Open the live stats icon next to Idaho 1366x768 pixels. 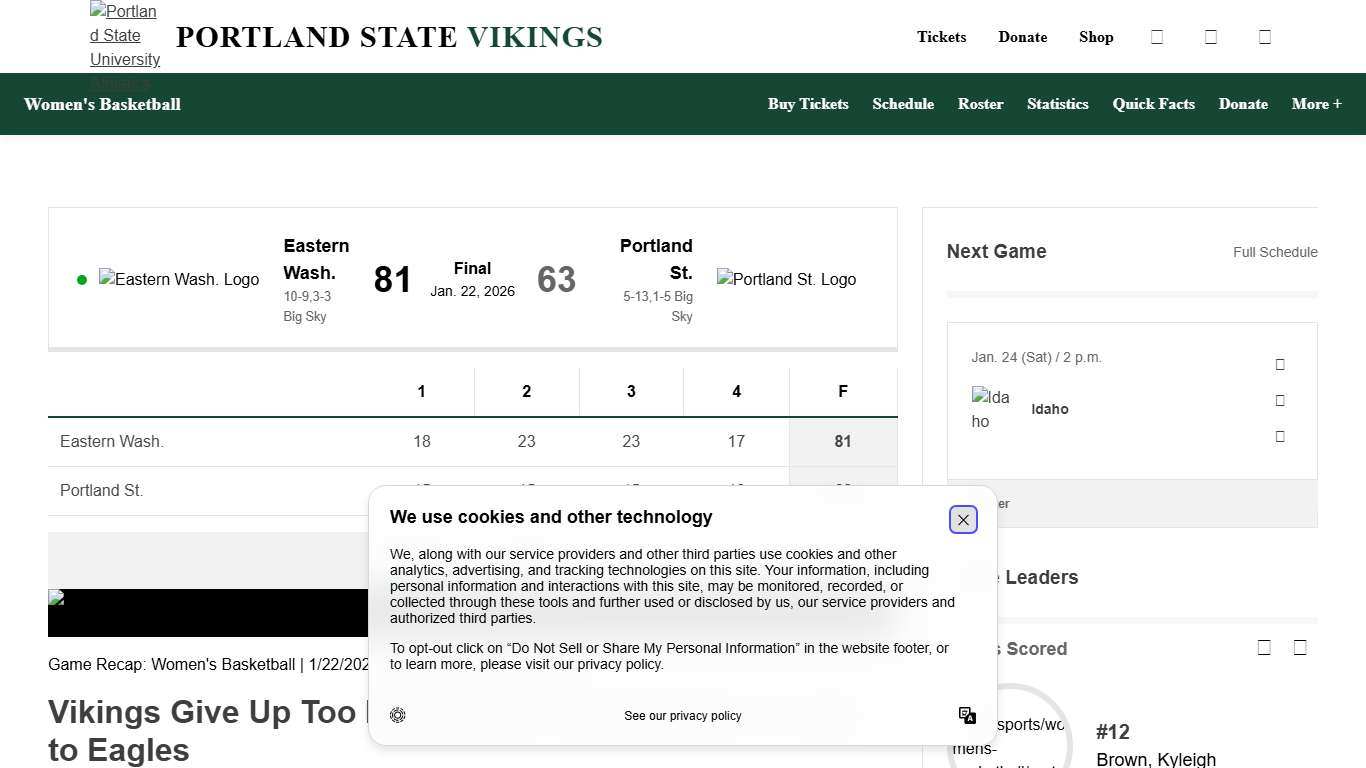coord(1280,400)
